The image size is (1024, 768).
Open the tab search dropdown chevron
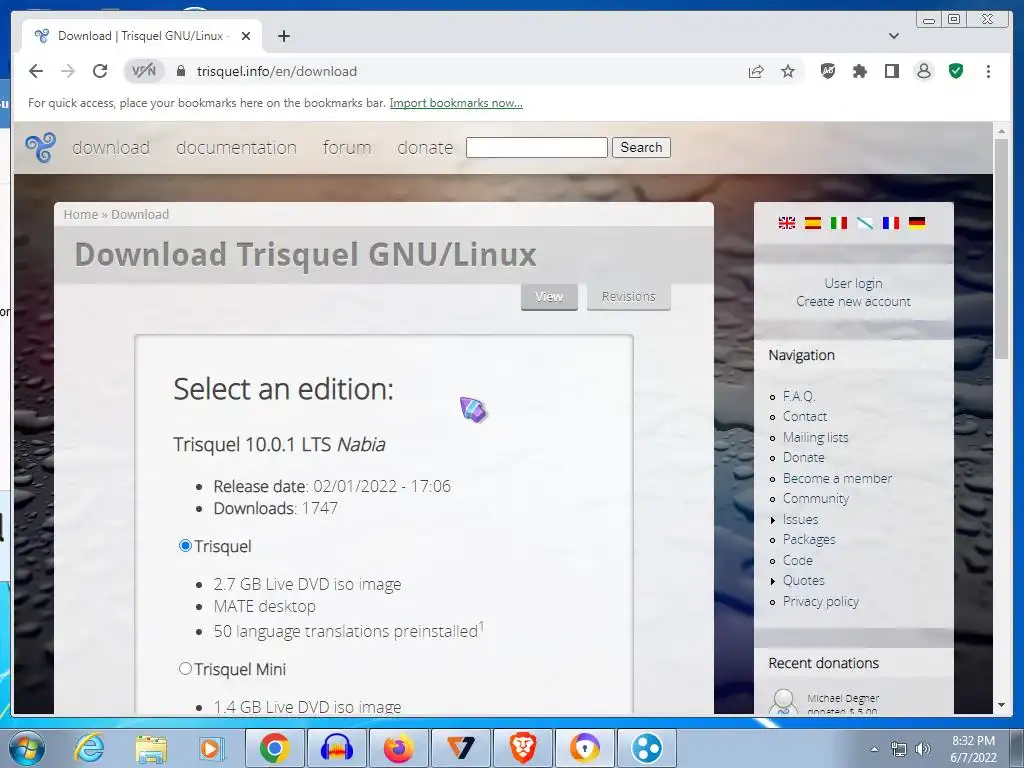tap(894, 36)
